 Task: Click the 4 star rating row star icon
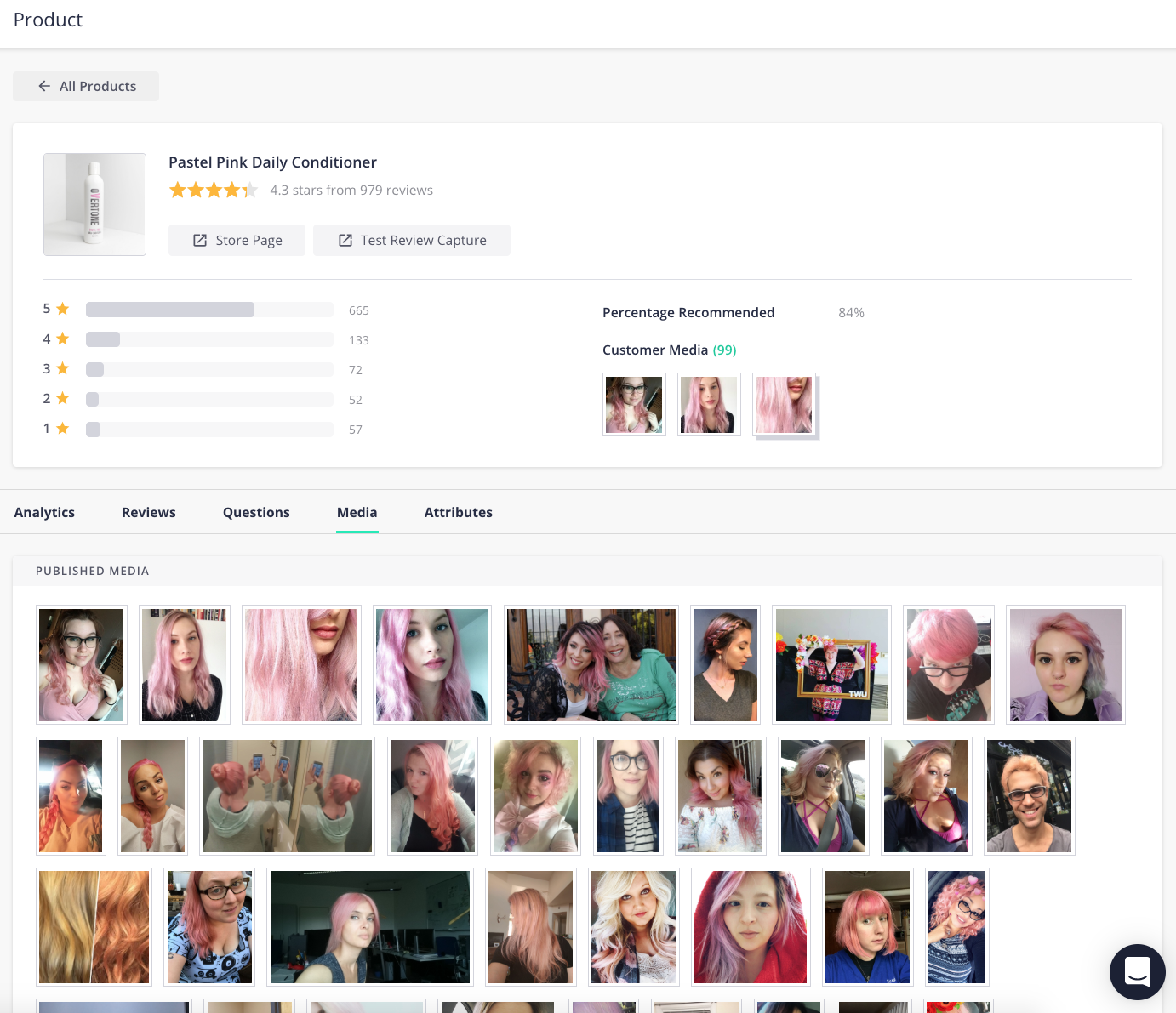tap(62, 339)
